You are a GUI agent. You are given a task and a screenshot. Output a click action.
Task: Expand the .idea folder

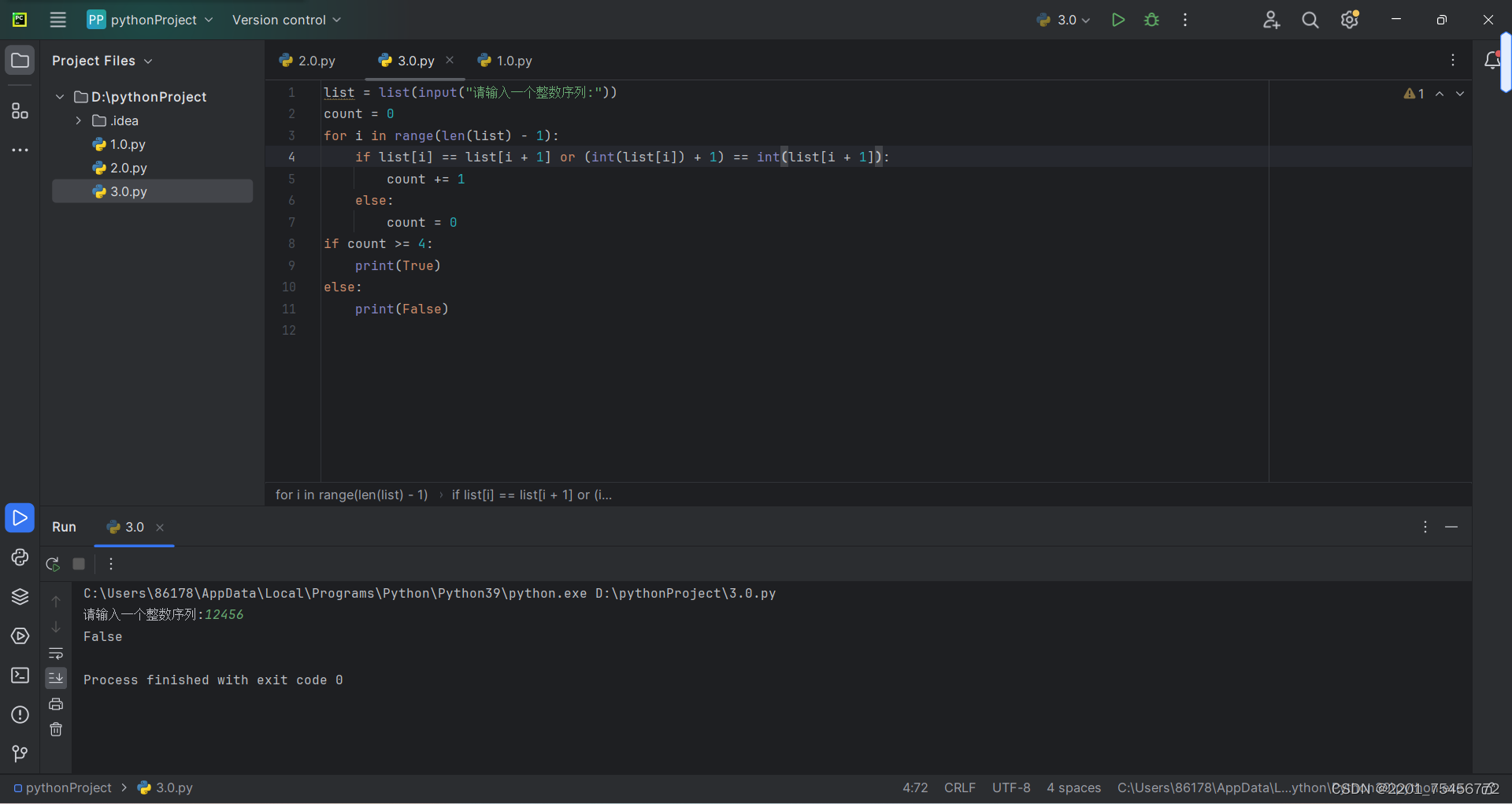click(79, 120)
